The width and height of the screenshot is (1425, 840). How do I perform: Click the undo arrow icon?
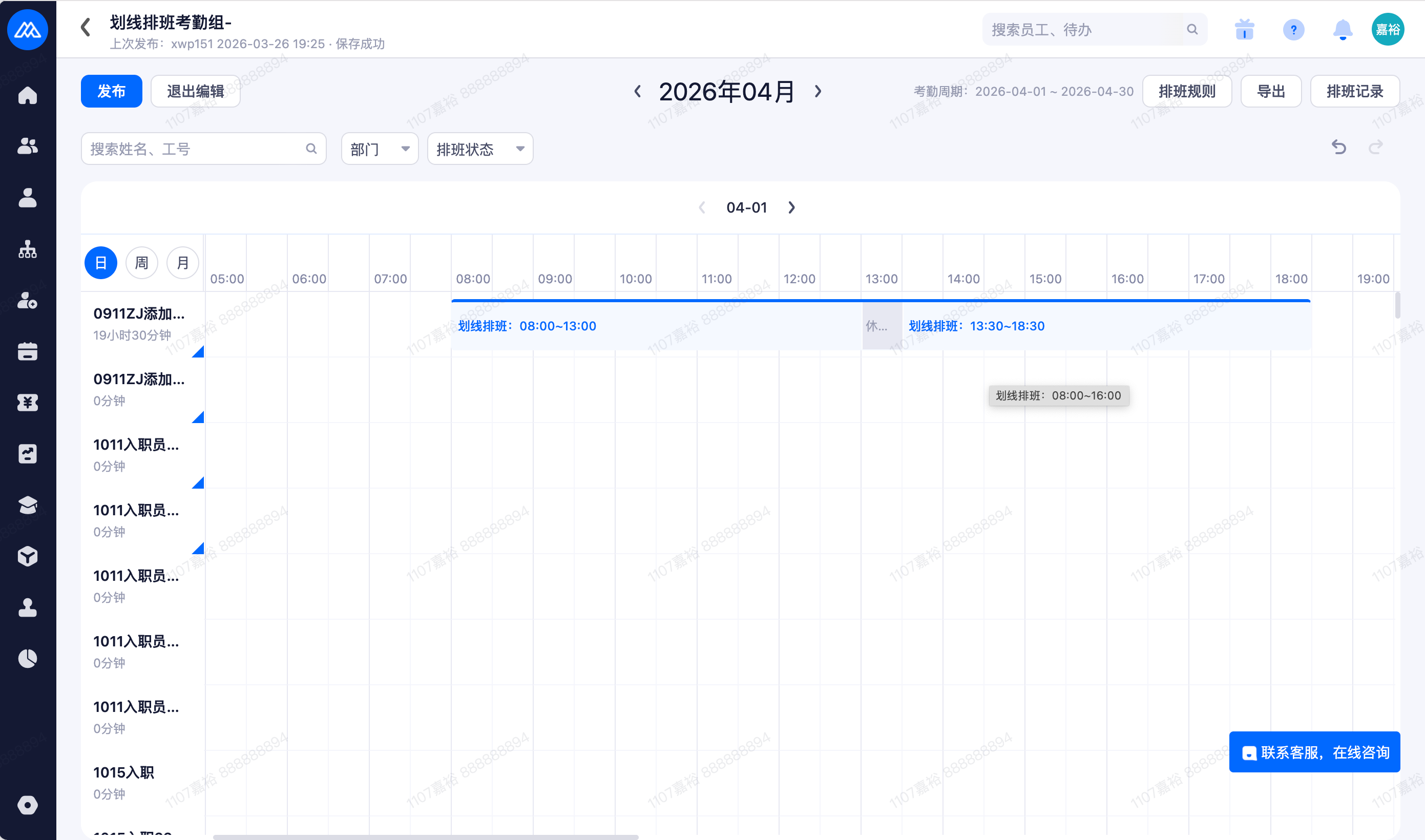point(1338,148)
